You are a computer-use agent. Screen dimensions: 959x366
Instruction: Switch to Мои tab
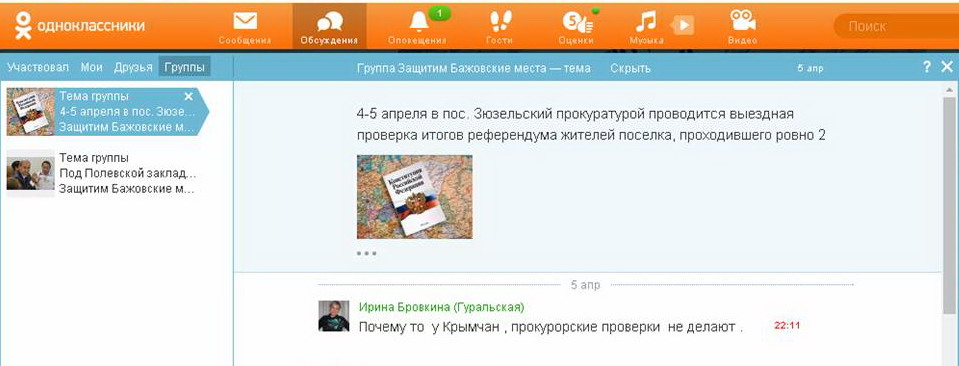[x=91, y=67]
